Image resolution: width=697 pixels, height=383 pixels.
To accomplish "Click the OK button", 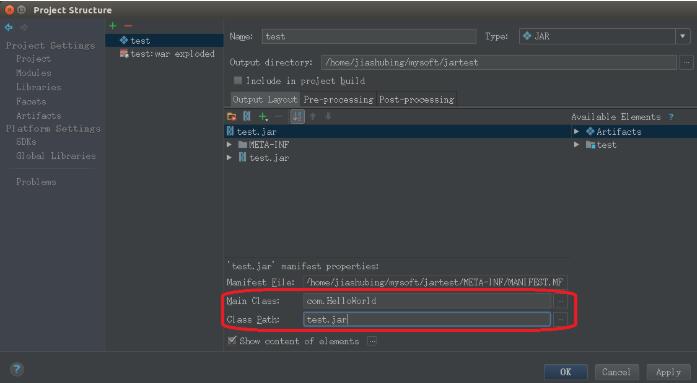I will (x=566, y=372).
